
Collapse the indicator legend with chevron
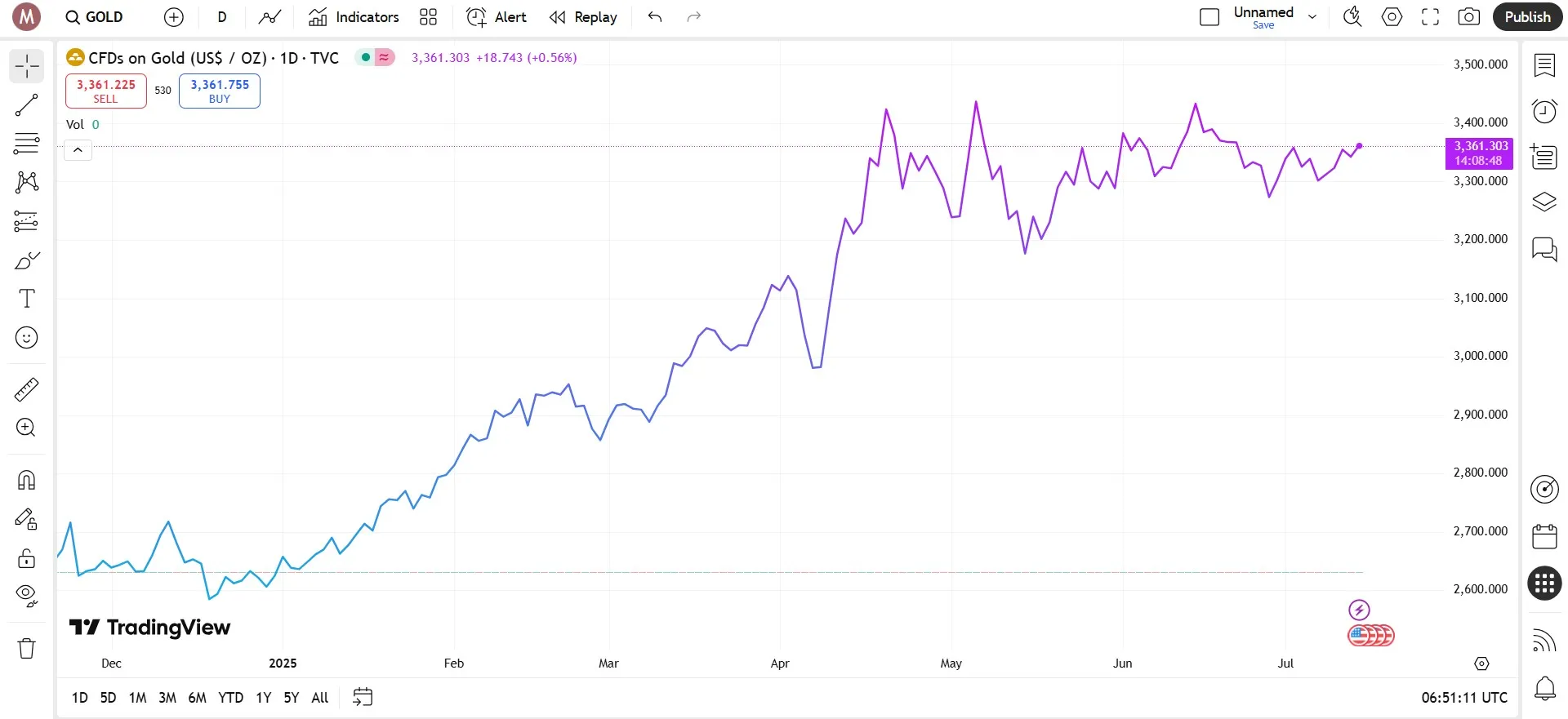(x=78, y=150)
